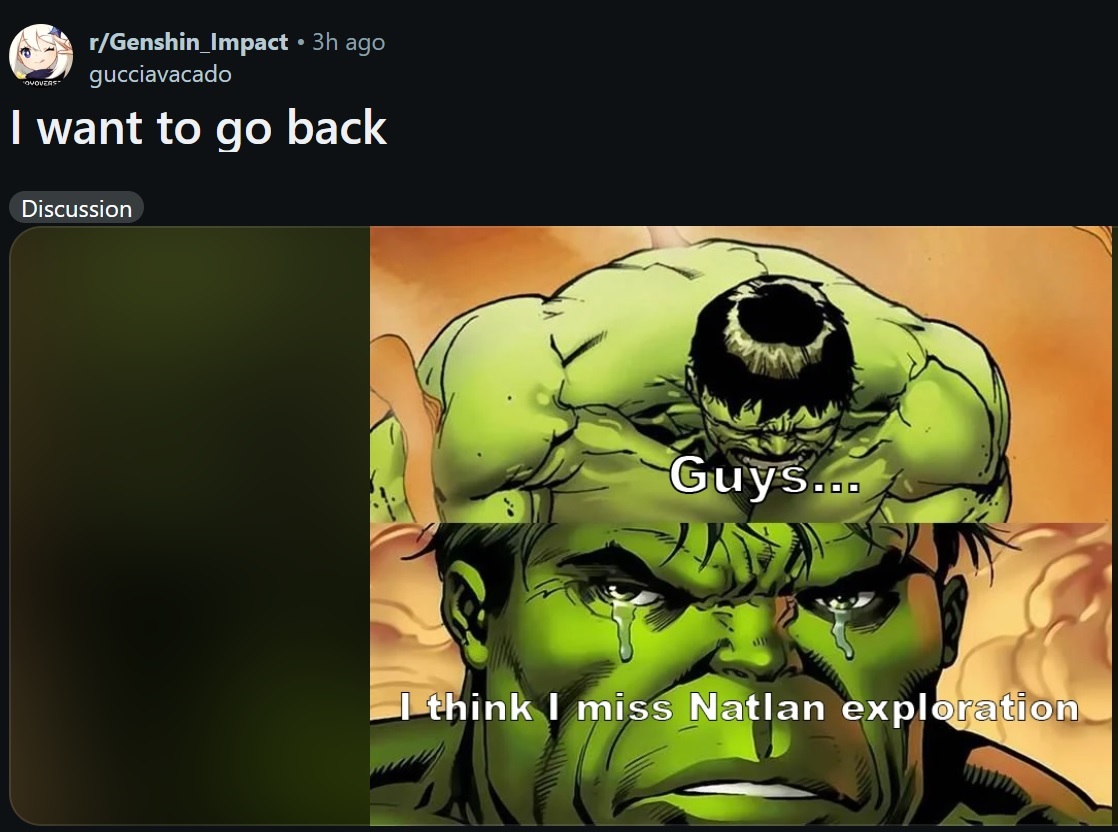The image size is (1118, 832).
Task: Open gucciavacado's user profile
Action: click(160, 74)
